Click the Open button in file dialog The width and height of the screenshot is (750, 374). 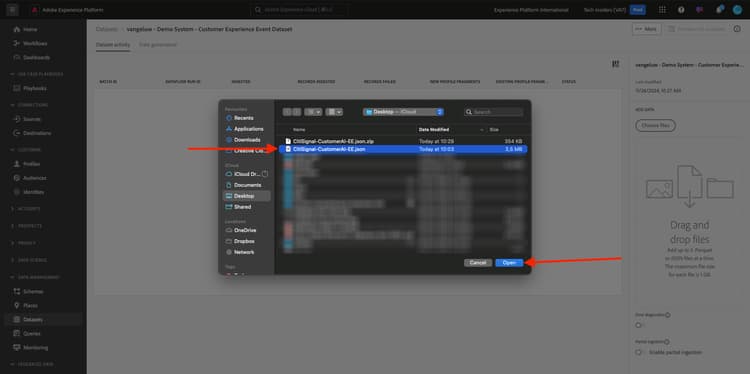click(x=509, y=263)
